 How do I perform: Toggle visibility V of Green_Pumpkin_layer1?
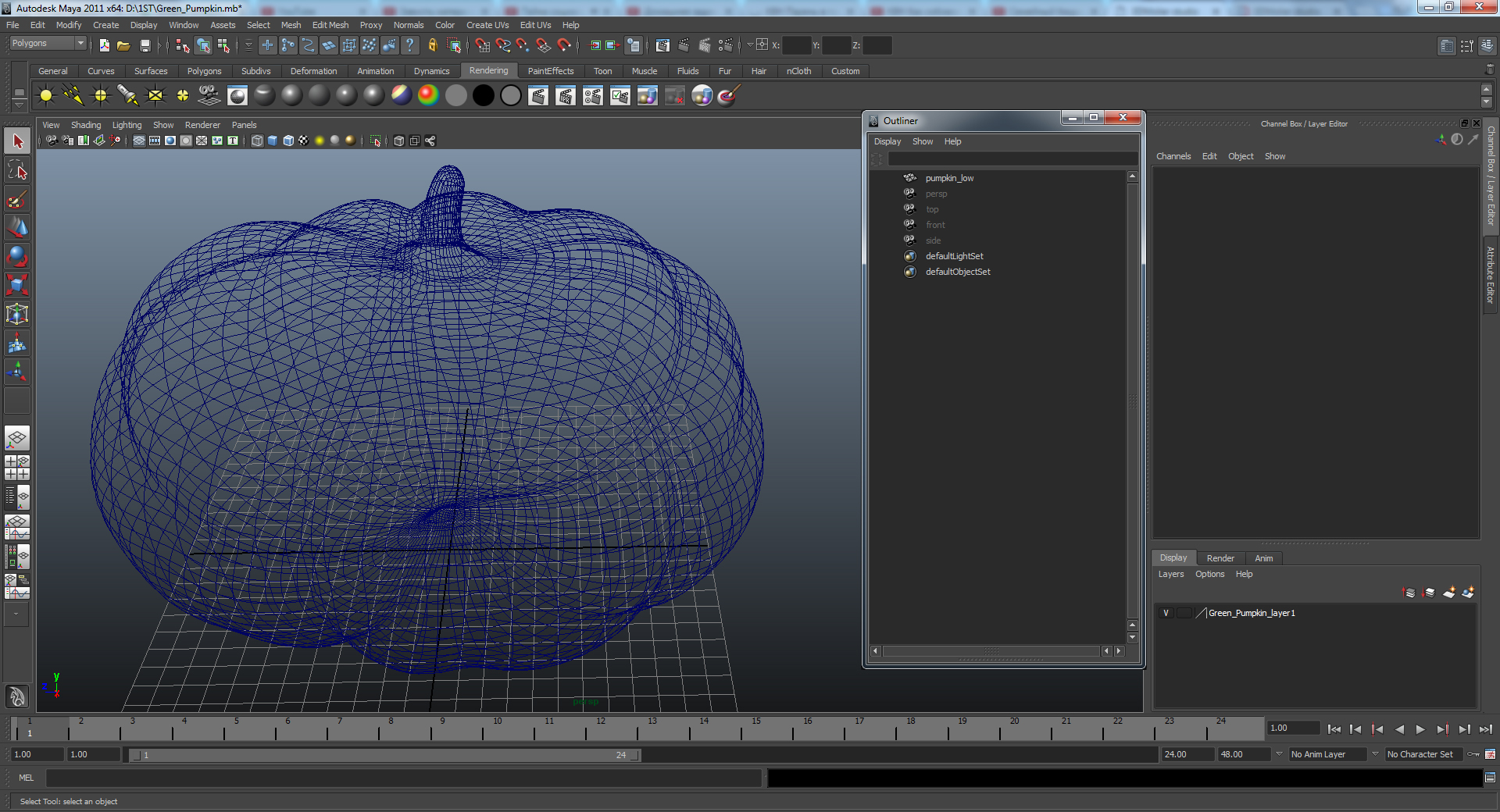pyautogui.click(x=1166, y=613)
